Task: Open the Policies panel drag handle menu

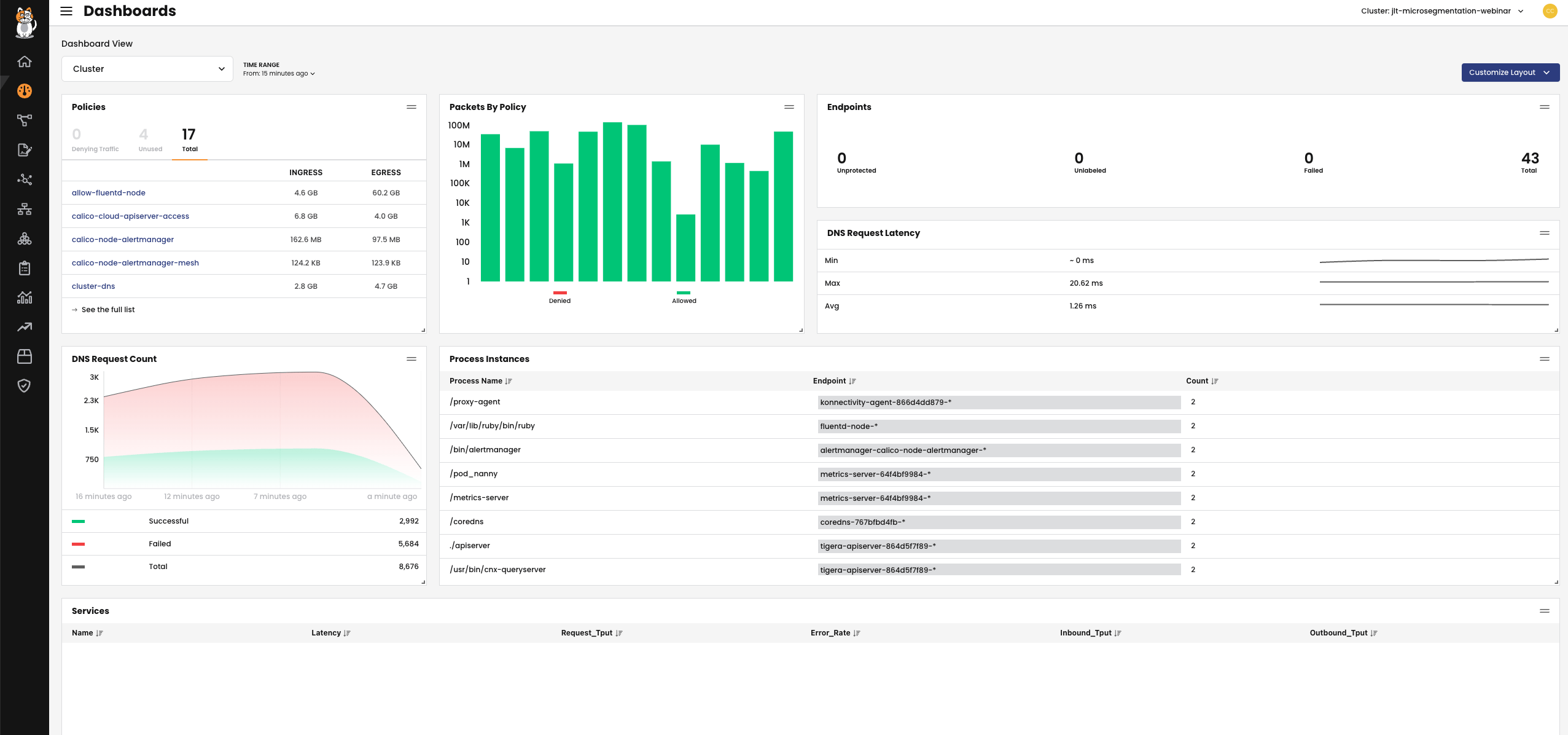Action: point(412,107)
